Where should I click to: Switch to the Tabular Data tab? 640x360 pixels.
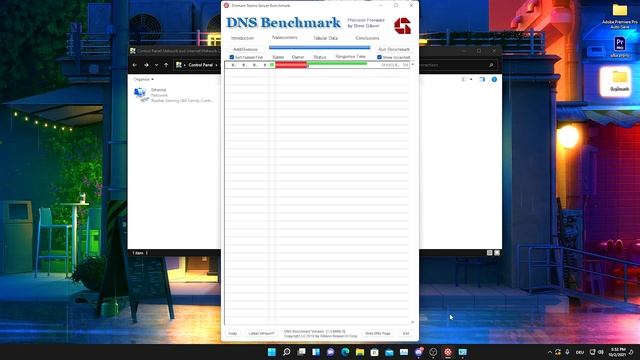pyautogui.click(x=325, y=38)
